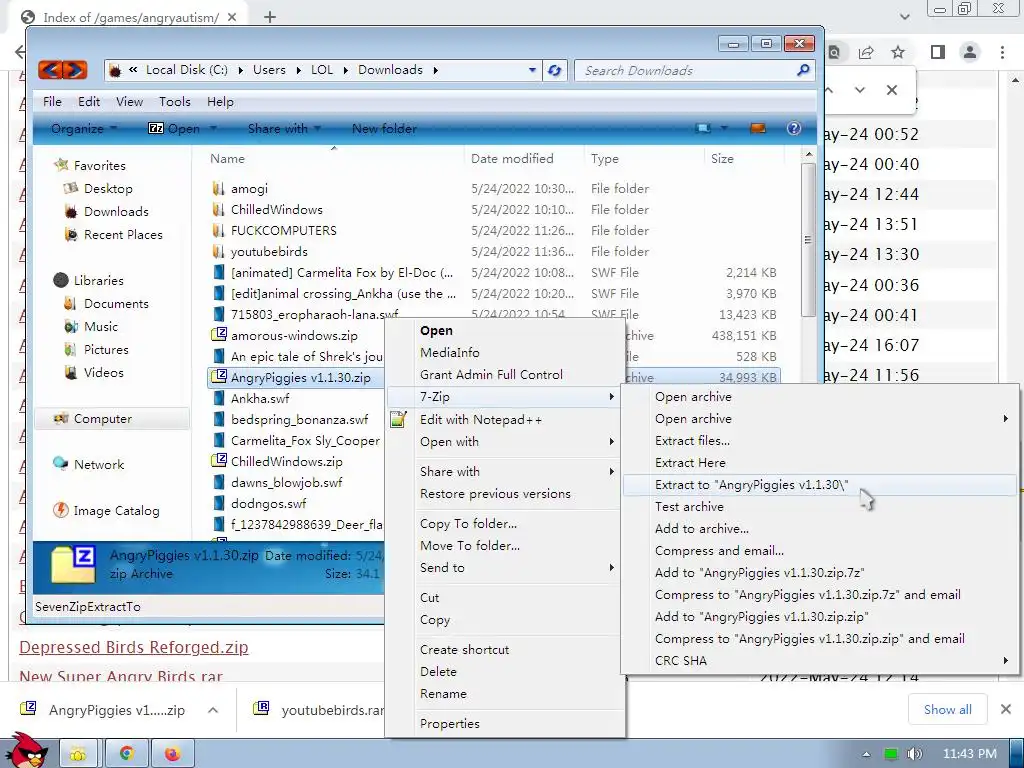Select Grant Admin Full Control
The width and height of the screenshot is (1024, 768).
click(504, 374)
